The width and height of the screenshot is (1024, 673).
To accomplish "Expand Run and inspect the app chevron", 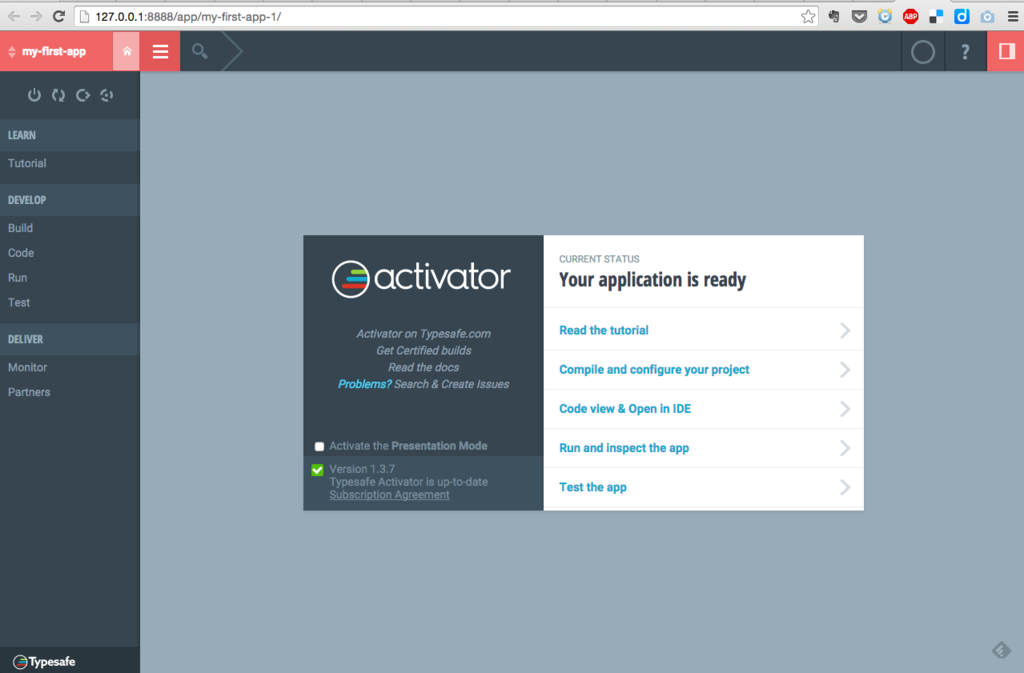I will pos(845,448).
